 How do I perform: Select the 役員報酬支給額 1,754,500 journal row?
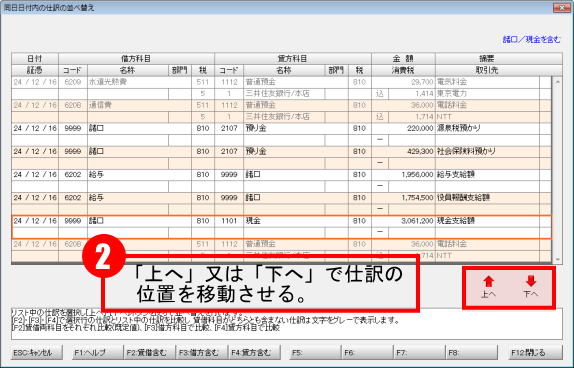tap(281, 203)
